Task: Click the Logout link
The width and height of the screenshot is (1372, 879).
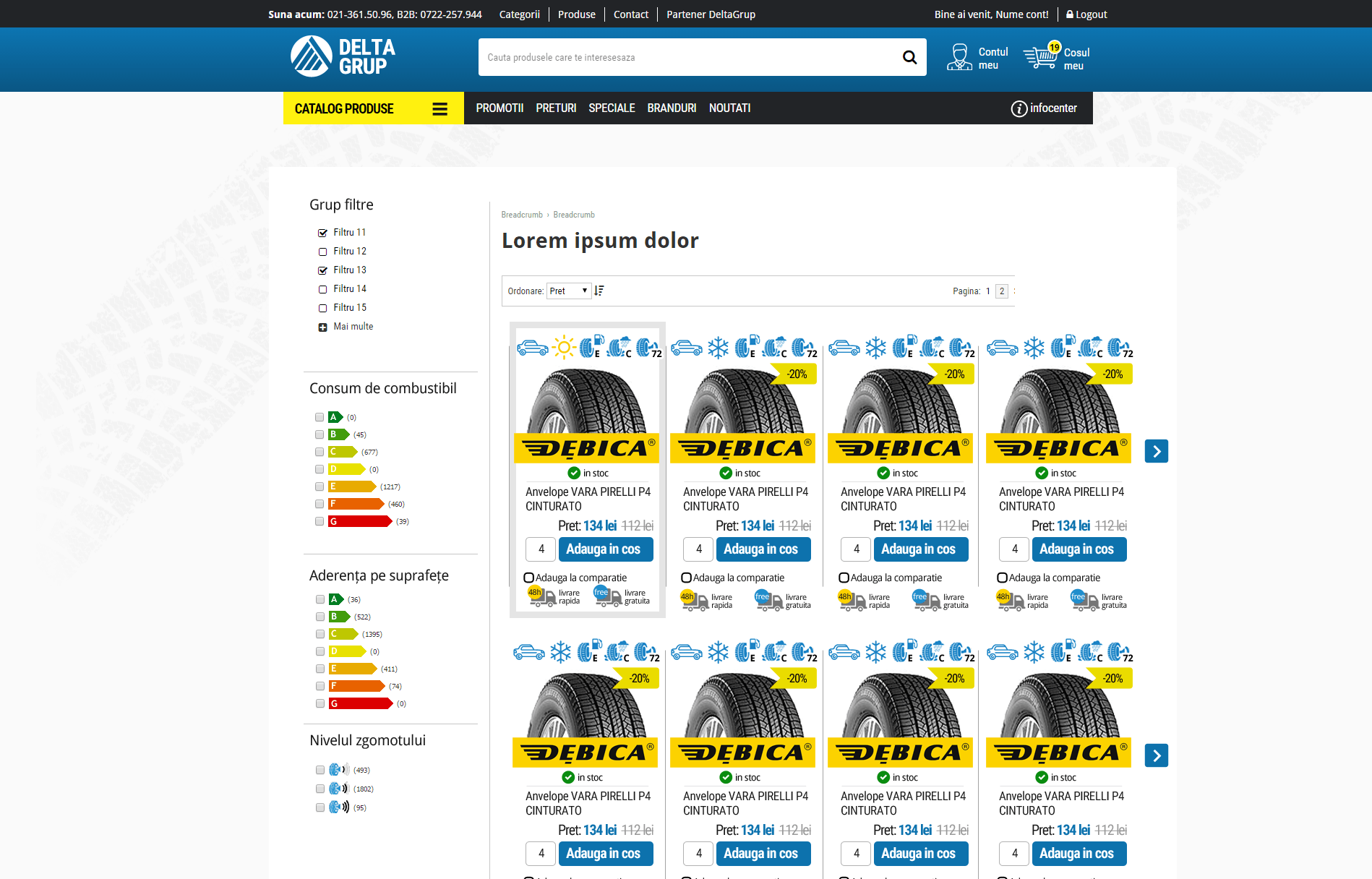Action: 1091,14
